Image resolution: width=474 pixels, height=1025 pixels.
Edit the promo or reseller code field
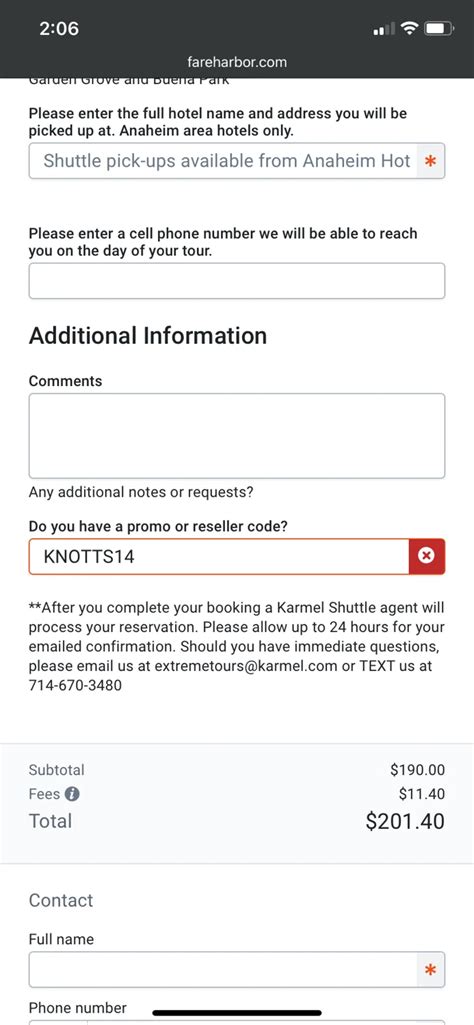pos(219,556)
